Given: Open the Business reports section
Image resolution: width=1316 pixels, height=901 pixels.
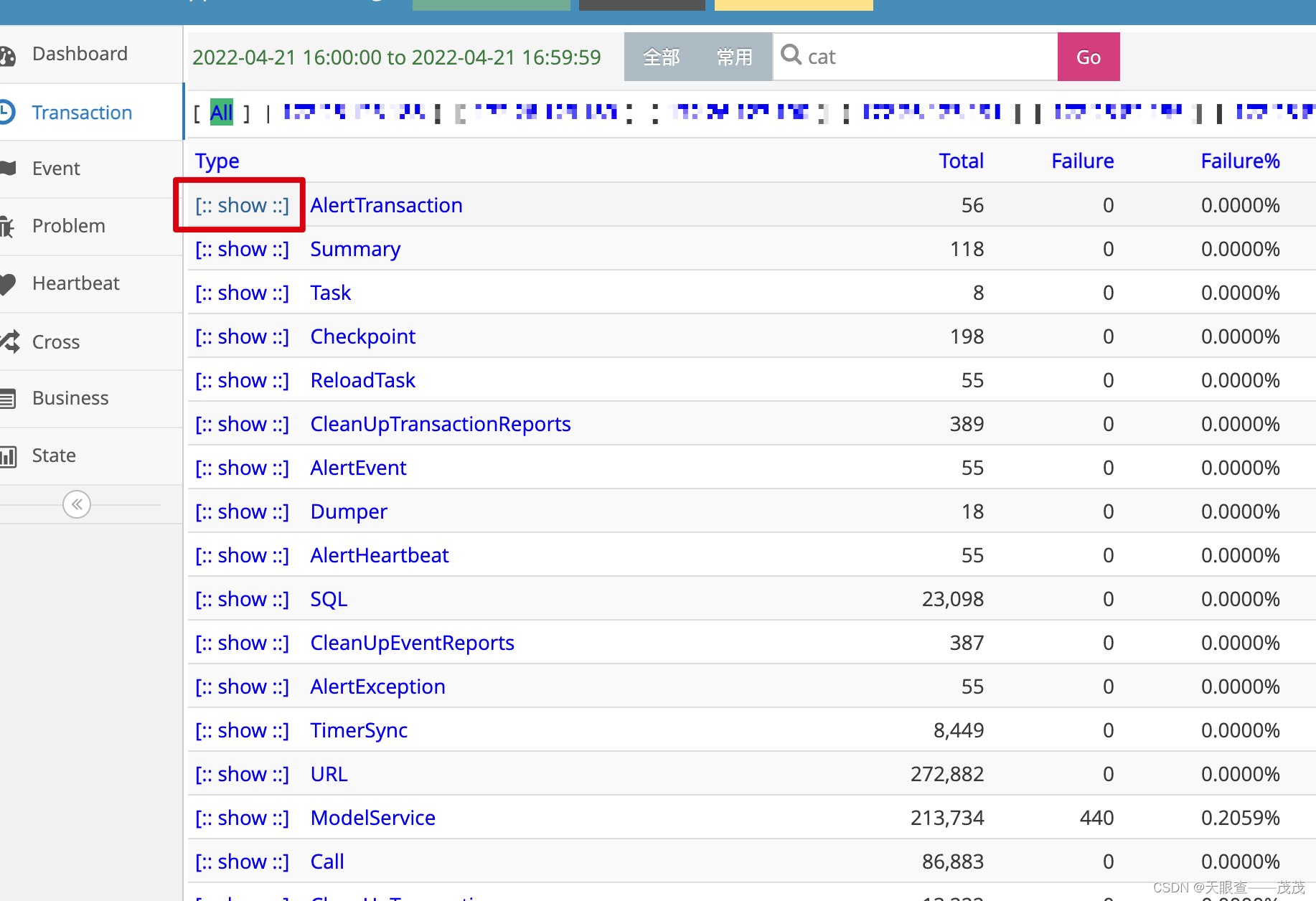Looking at the screenshot, I should click(x=70, y=398).
